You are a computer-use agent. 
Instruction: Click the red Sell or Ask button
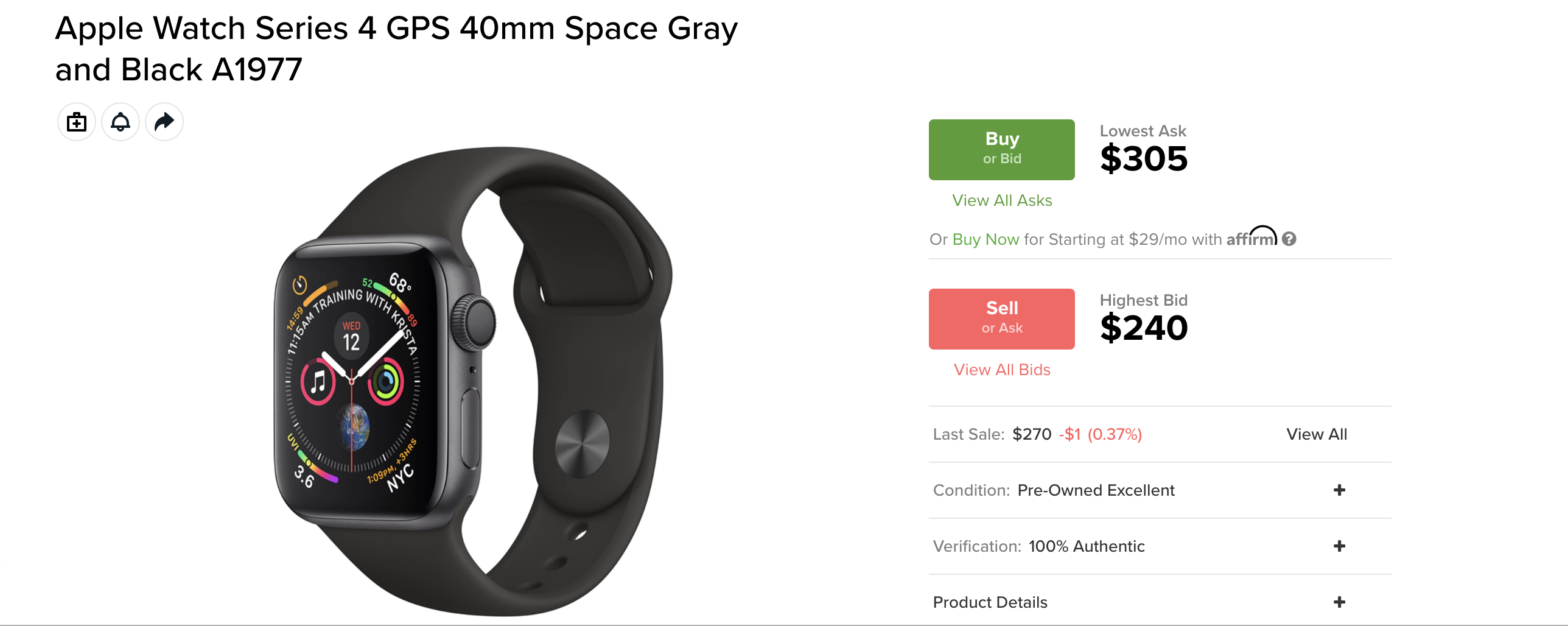(x=1001, y=319)
